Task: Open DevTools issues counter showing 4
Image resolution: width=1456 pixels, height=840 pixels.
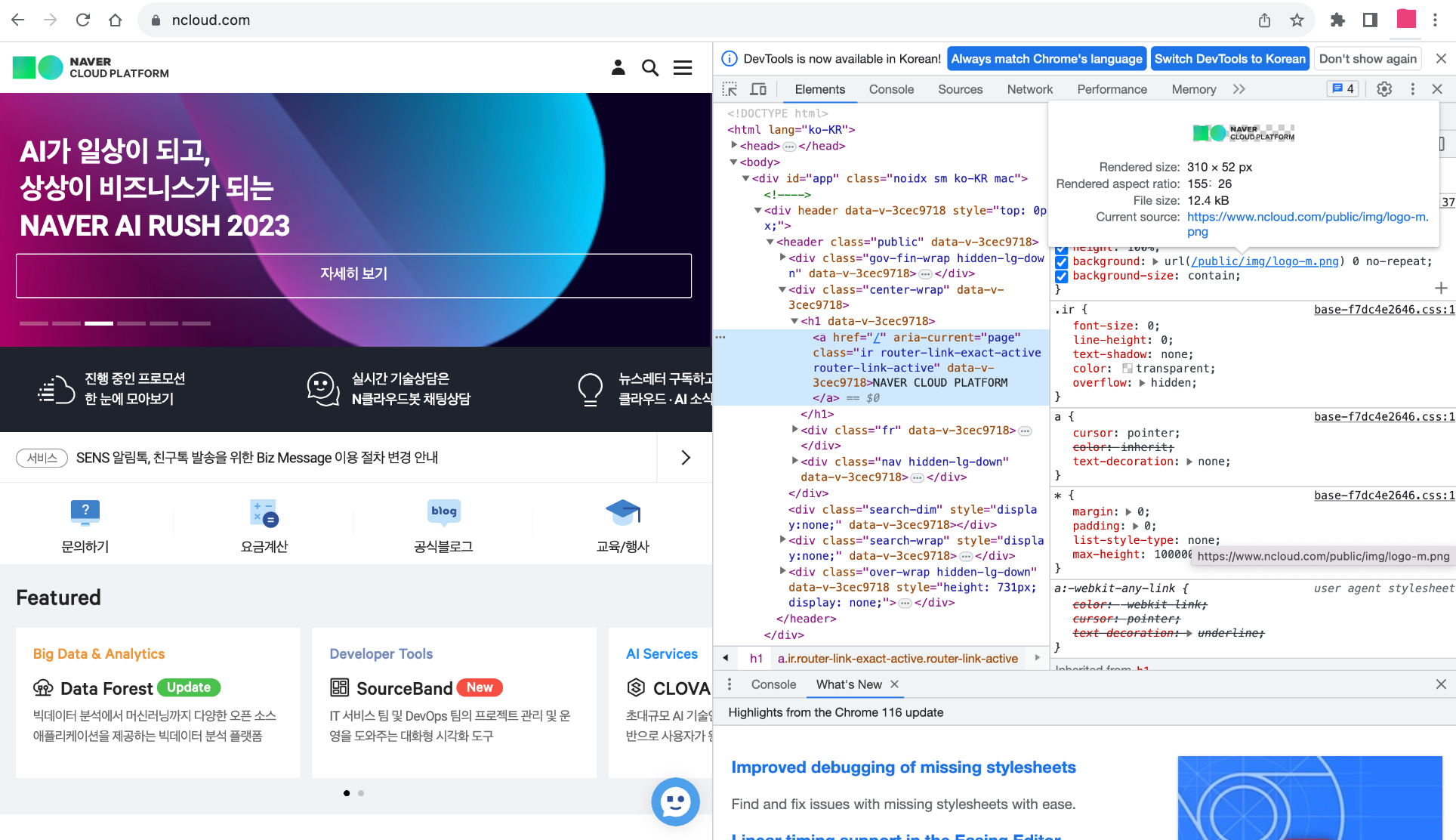Action: [1343, 89]
